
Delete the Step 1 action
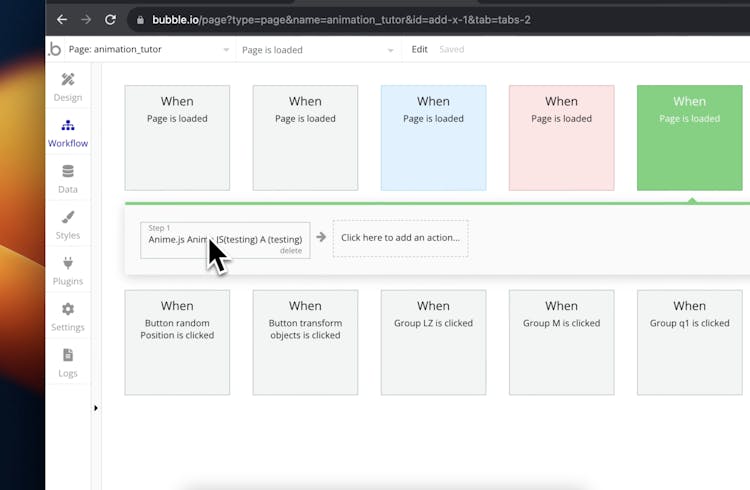pos(290,251)
